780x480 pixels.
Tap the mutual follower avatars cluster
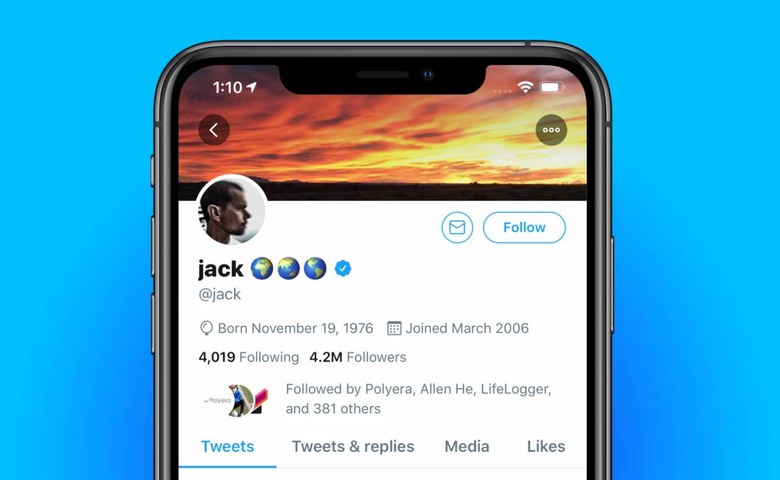[x=237, y=399]
